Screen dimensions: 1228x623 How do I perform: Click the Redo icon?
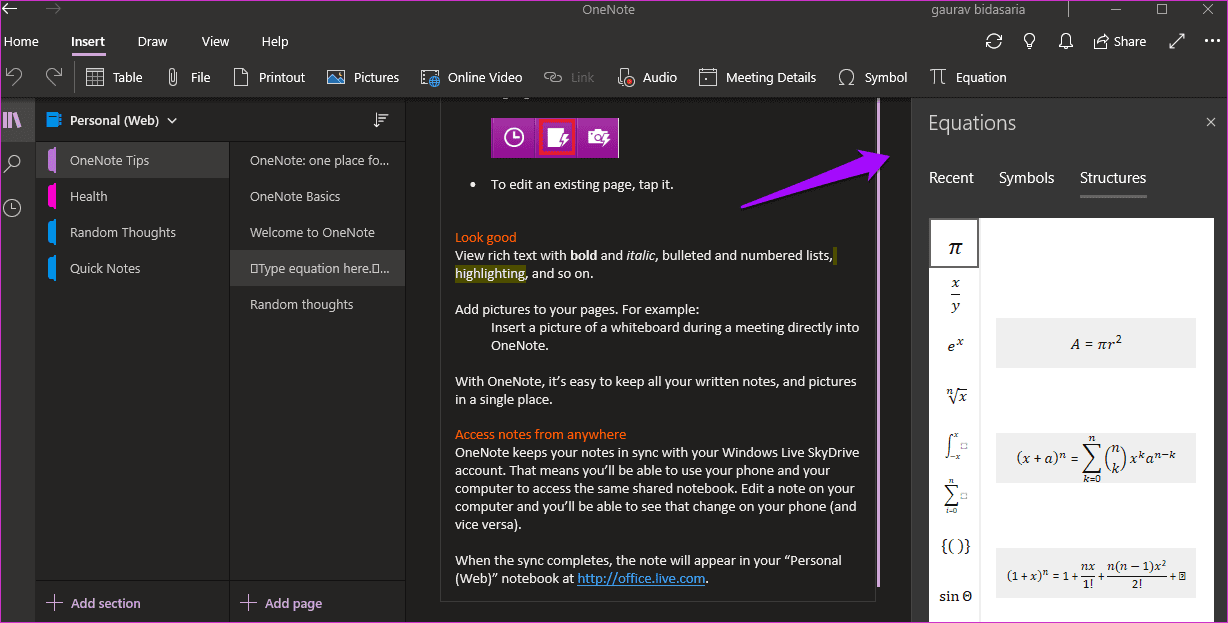click(x=54, y=77)
